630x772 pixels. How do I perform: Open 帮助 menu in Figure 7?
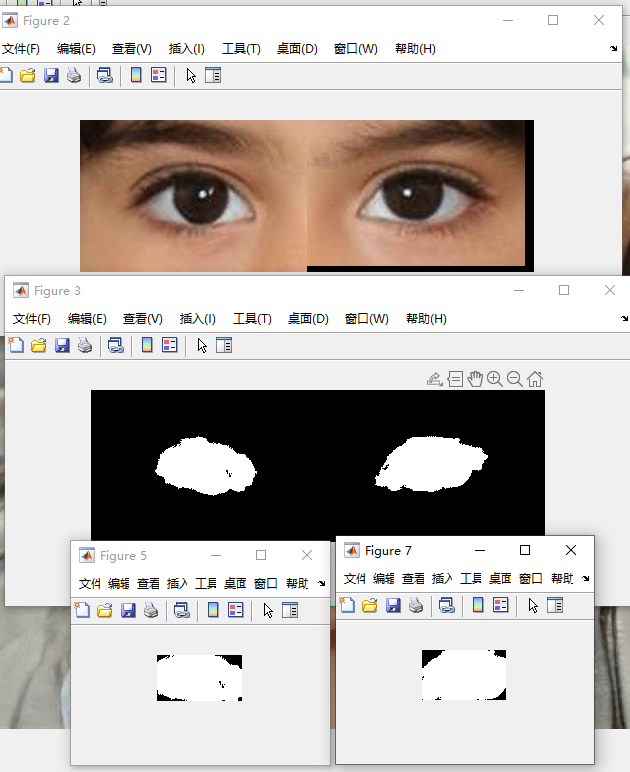(562, 579)
